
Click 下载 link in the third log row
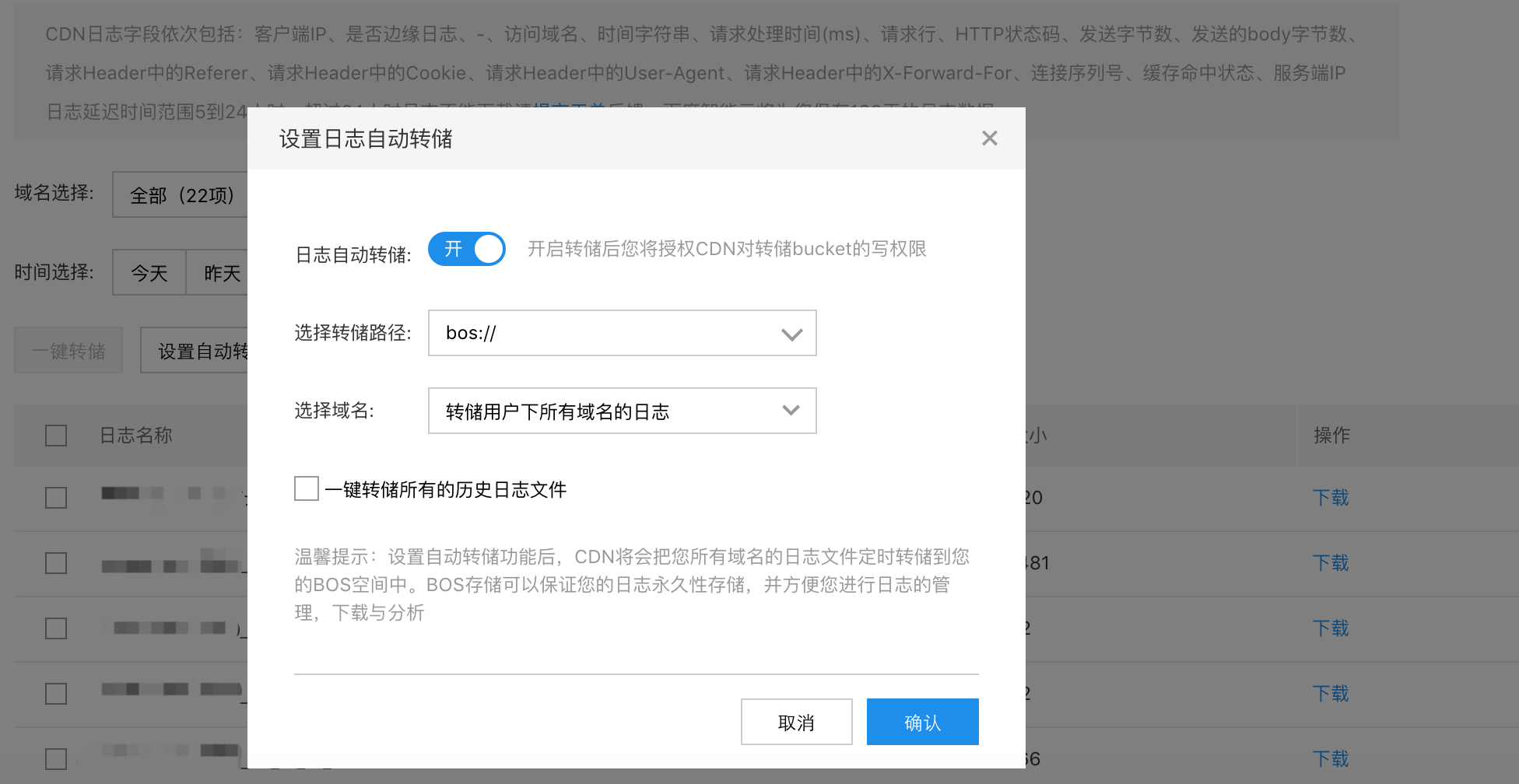pyautogui.click(x=1331, y=628)
